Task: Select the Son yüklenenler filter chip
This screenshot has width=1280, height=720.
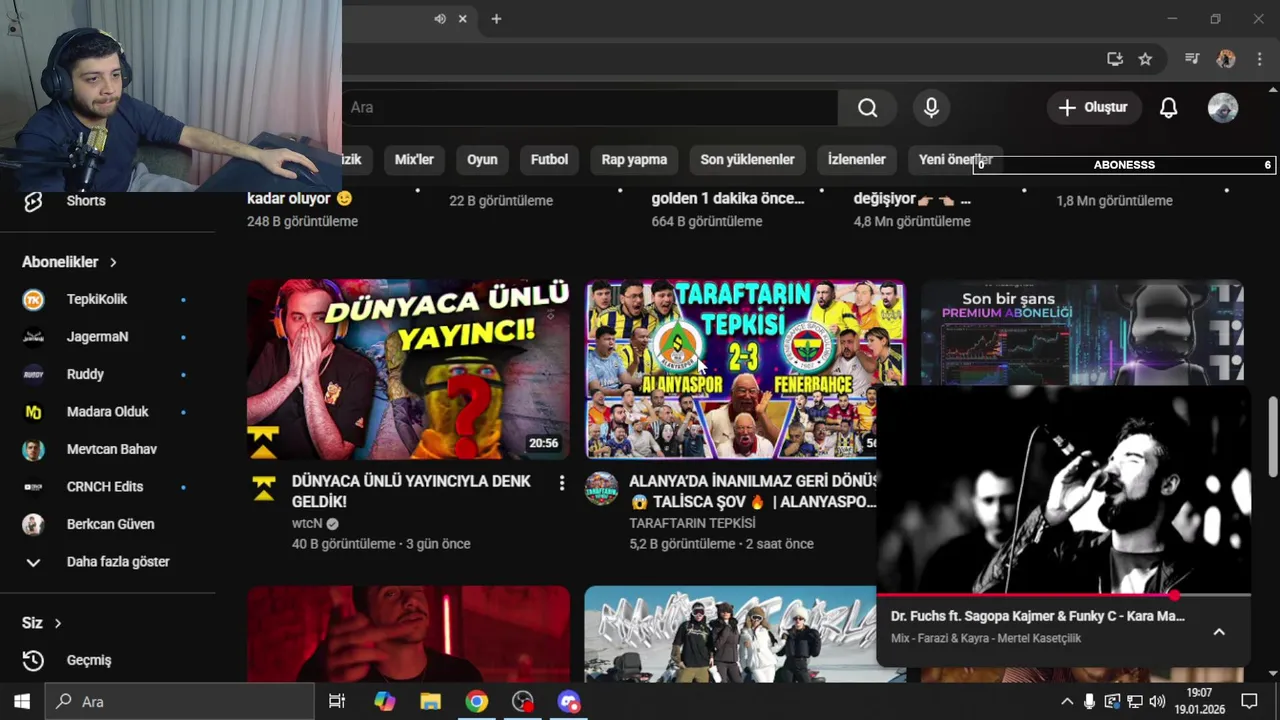Action: point(747,160)
